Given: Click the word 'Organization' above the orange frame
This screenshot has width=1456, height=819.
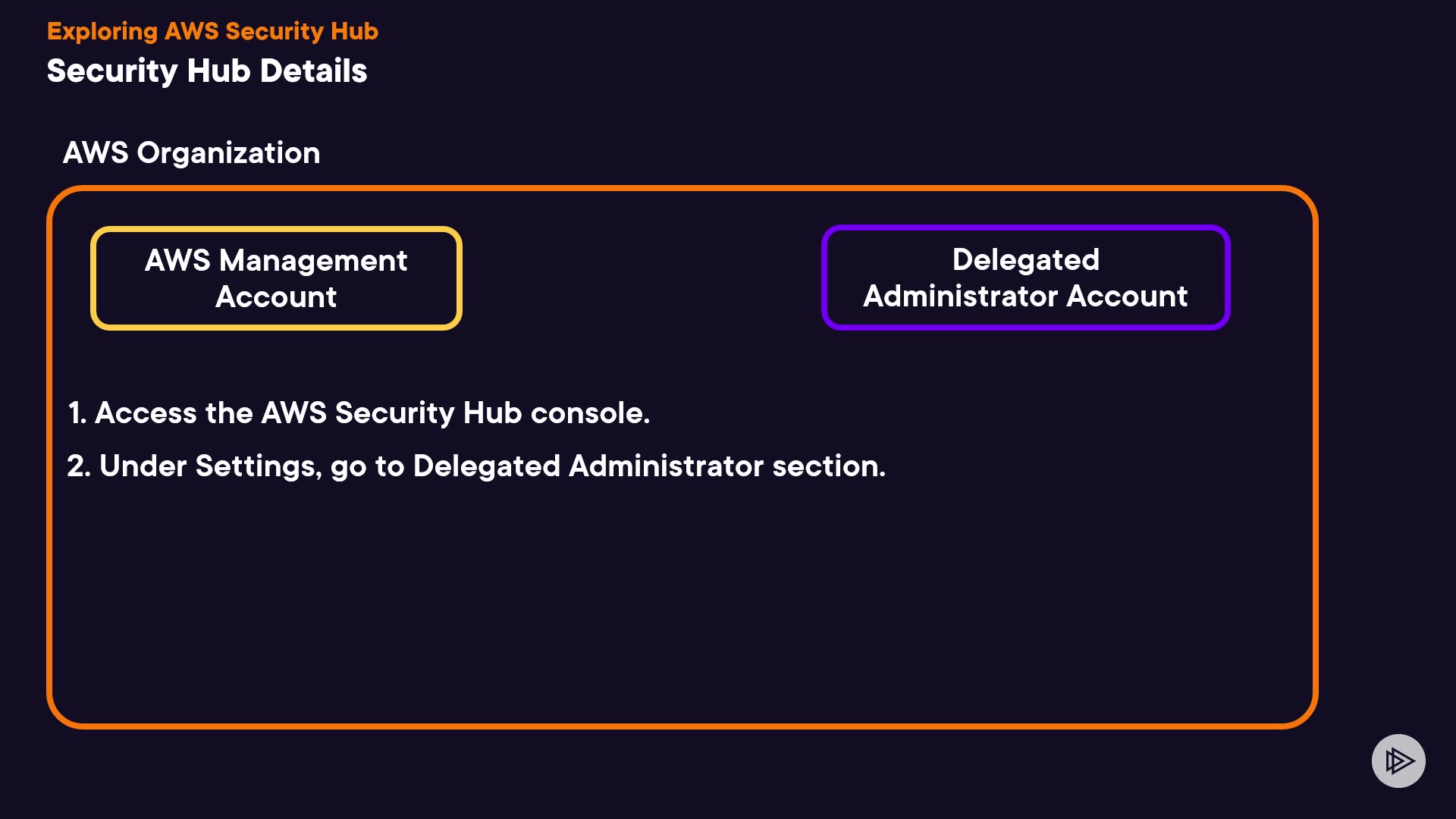Looking at the screenshot, I should (x=228, y=153).
